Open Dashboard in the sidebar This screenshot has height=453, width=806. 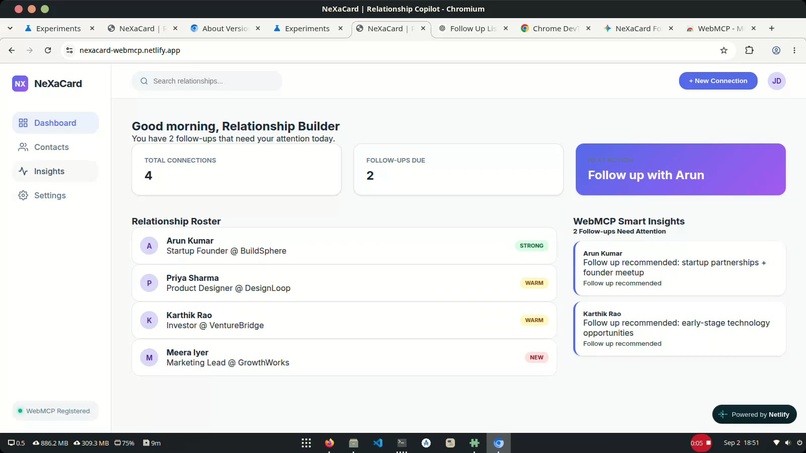click(55, 123)
